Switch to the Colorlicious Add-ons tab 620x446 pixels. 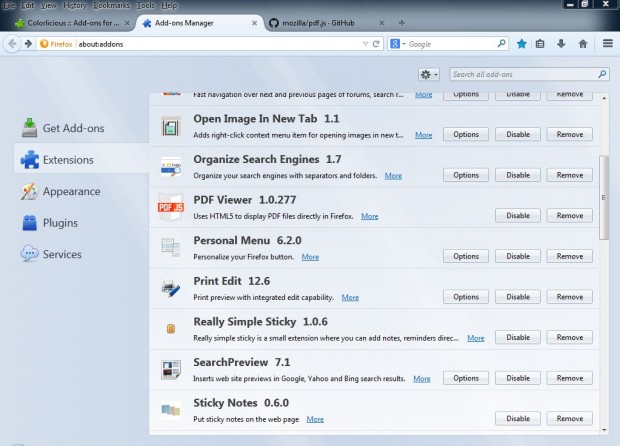click(73, 23)
